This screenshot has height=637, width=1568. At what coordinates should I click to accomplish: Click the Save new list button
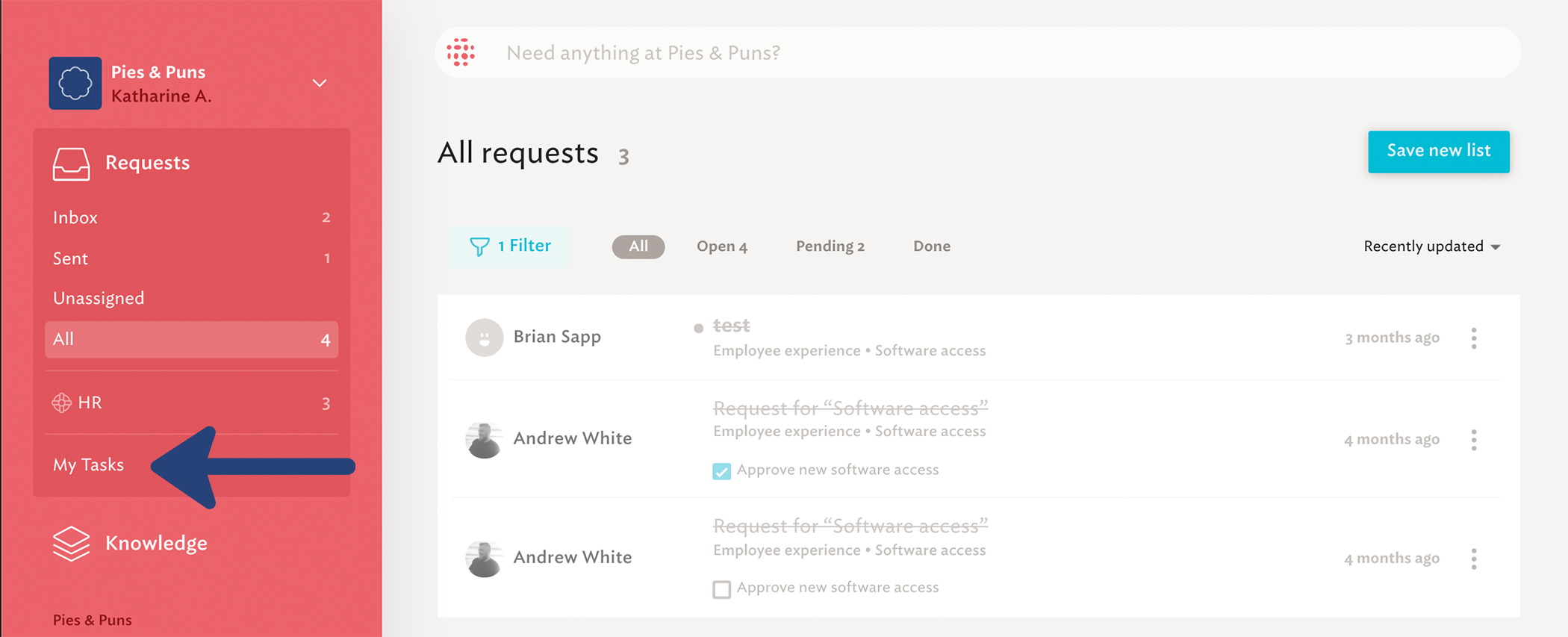[1438, 152]
